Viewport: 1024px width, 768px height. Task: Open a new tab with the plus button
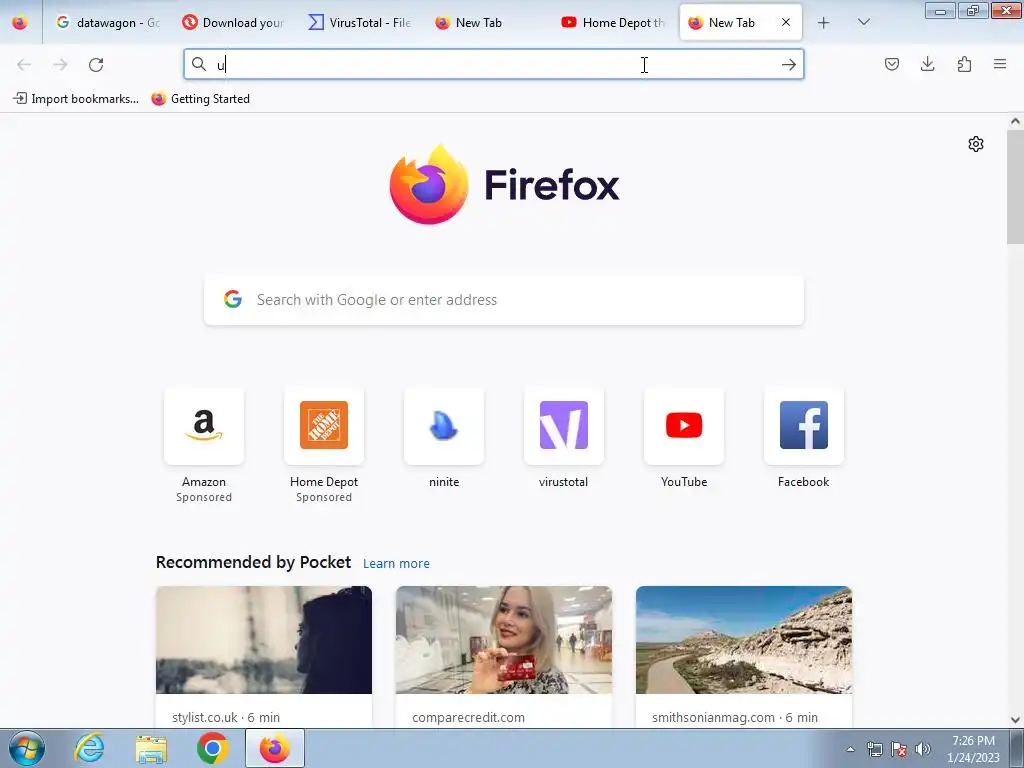pos(824,23)
